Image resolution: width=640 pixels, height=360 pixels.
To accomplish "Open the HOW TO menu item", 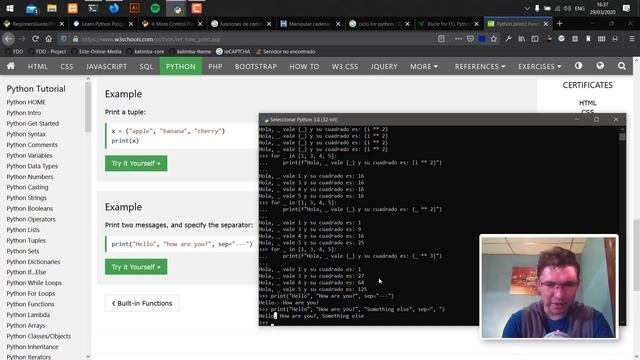I will point(304,66).
